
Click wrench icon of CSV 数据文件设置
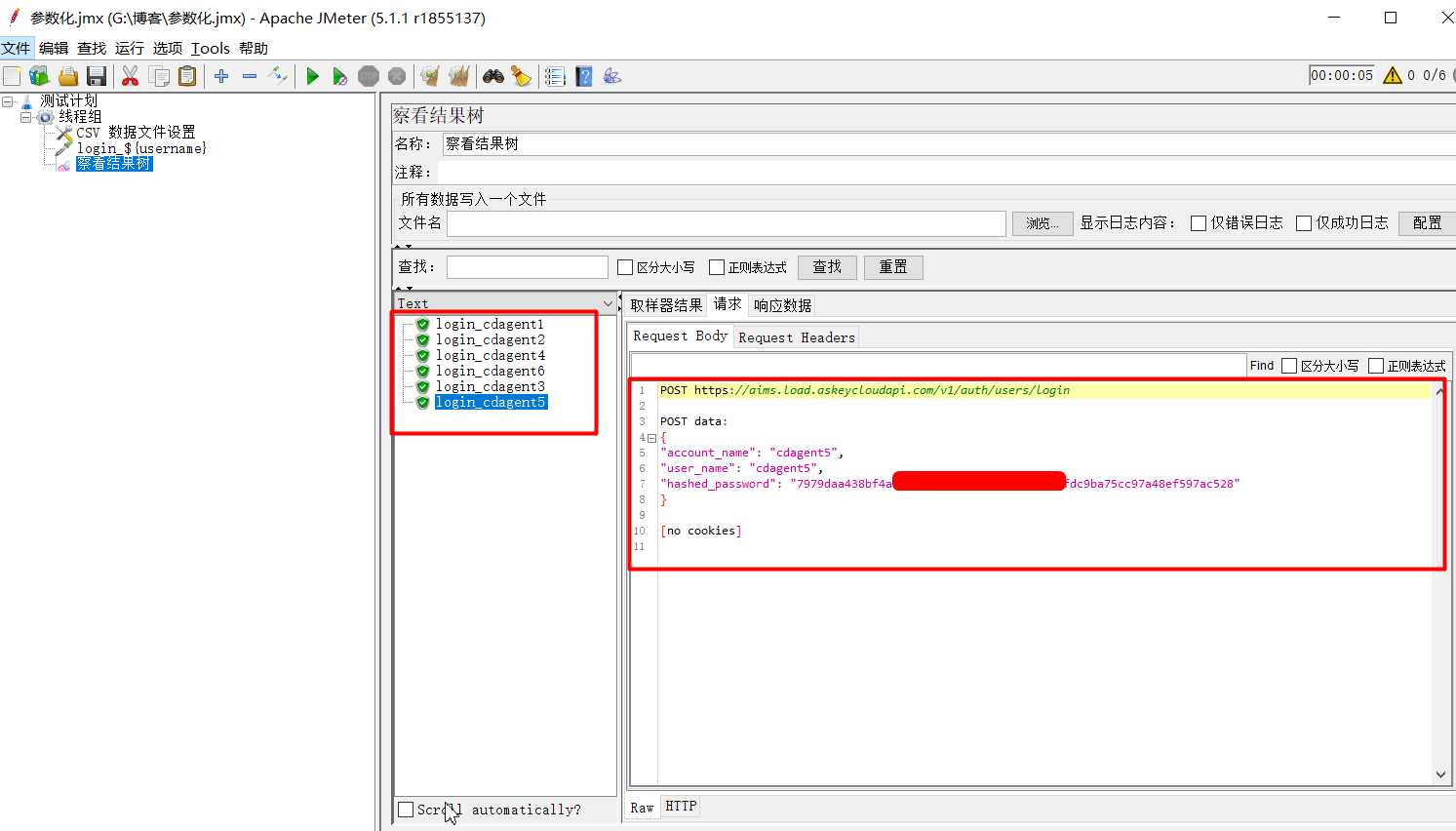click(x=64, y=133)
